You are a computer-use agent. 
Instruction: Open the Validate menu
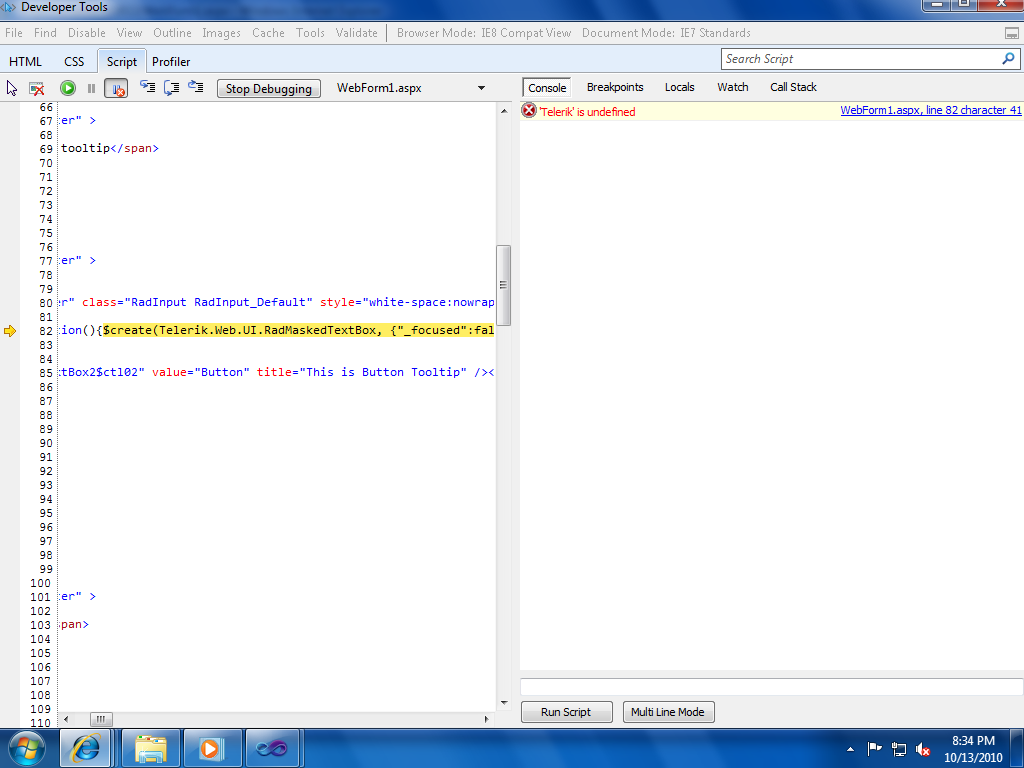(357, 33)
